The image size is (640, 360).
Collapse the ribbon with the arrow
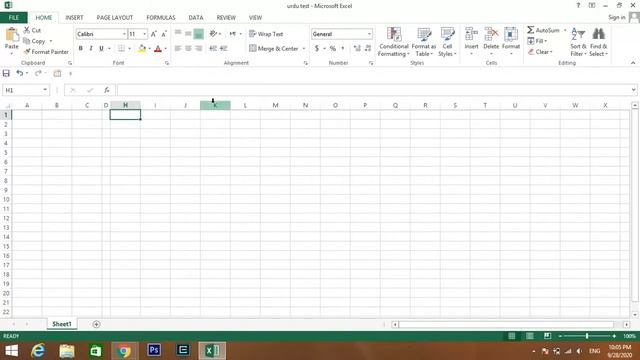tap(633, 63)
